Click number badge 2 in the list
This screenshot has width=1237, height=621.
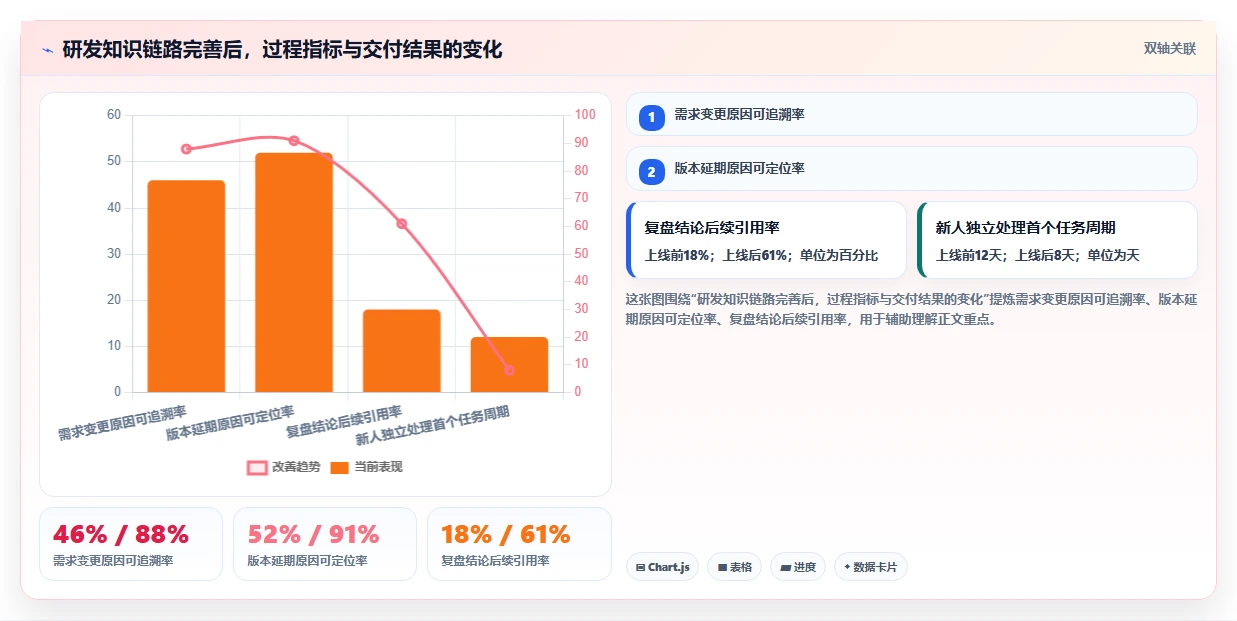coord(651,172)
